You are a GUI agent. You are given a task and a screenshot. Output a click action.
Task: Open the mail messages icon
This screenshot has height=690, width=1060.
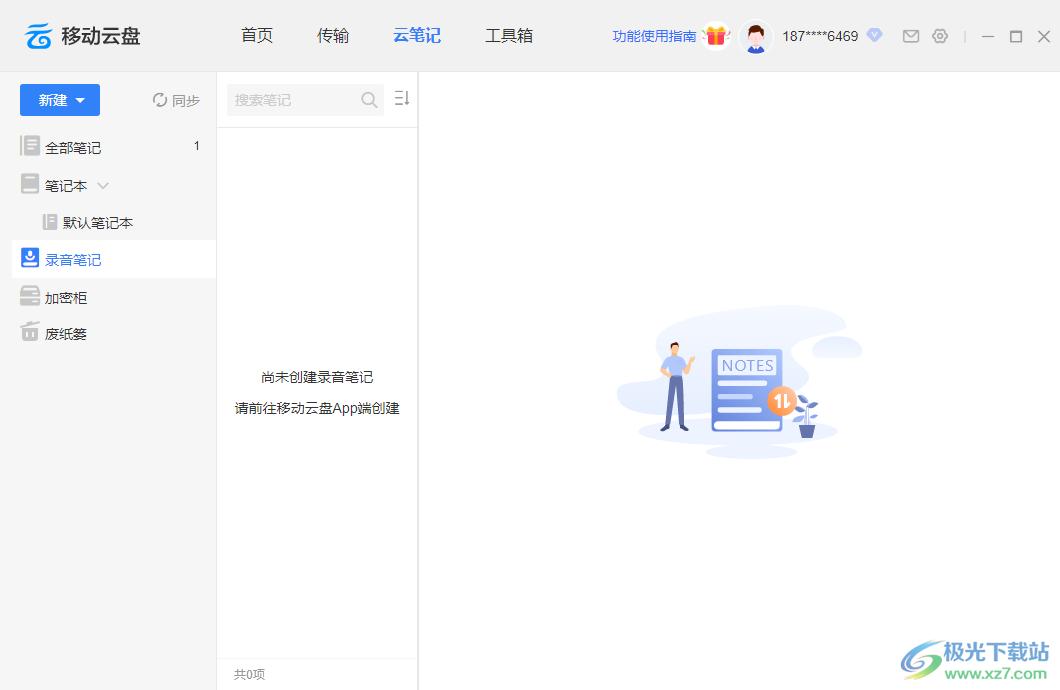911,36
